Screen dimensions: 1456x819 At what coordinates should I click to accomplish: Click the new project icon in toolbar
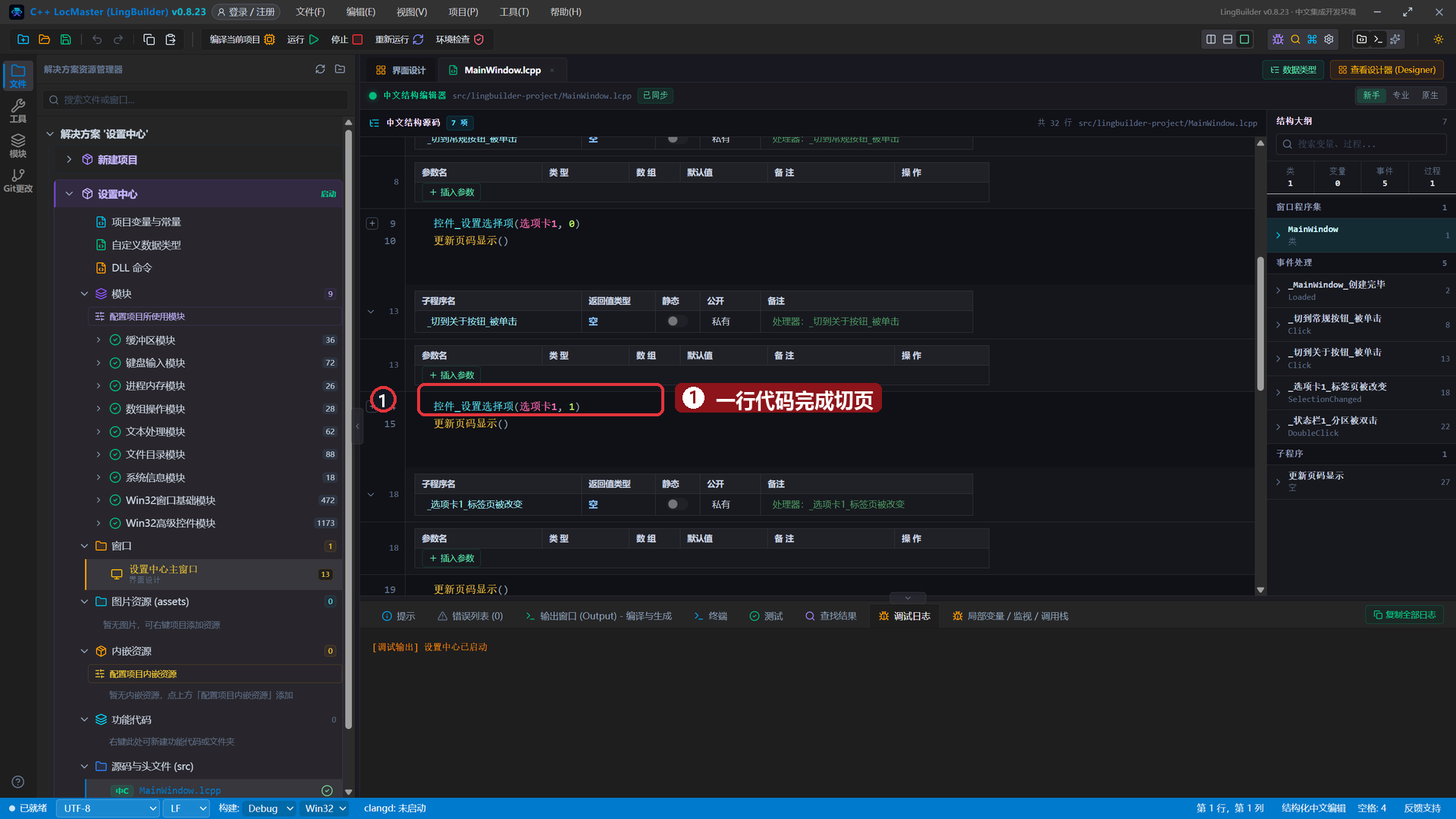pos(23,39)
